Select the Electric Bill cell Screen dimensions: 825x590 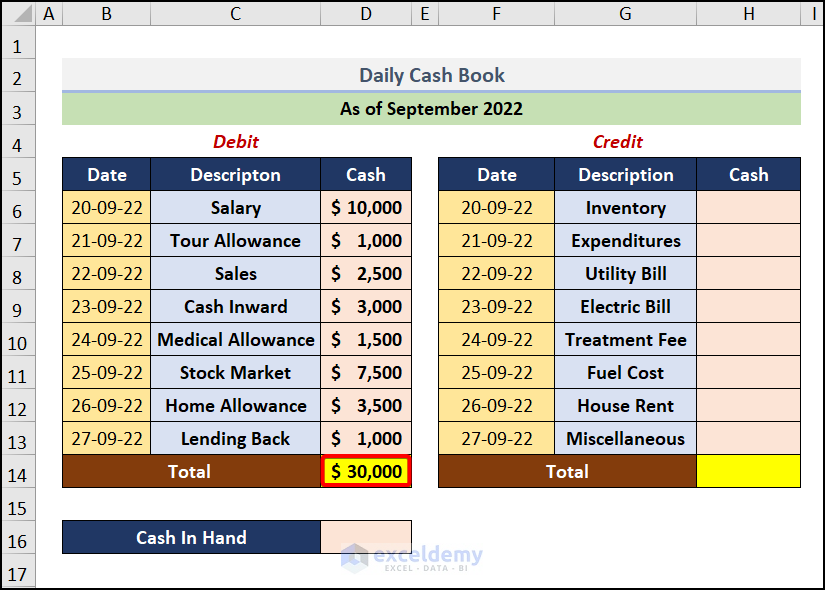(x=626, y=306)
